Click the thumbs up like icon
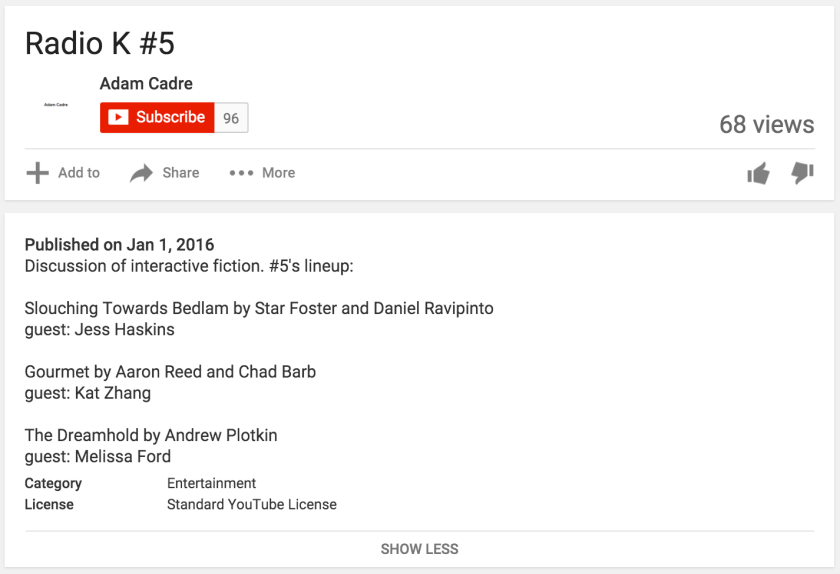This screenshot has height=574, width=840. 758,174
